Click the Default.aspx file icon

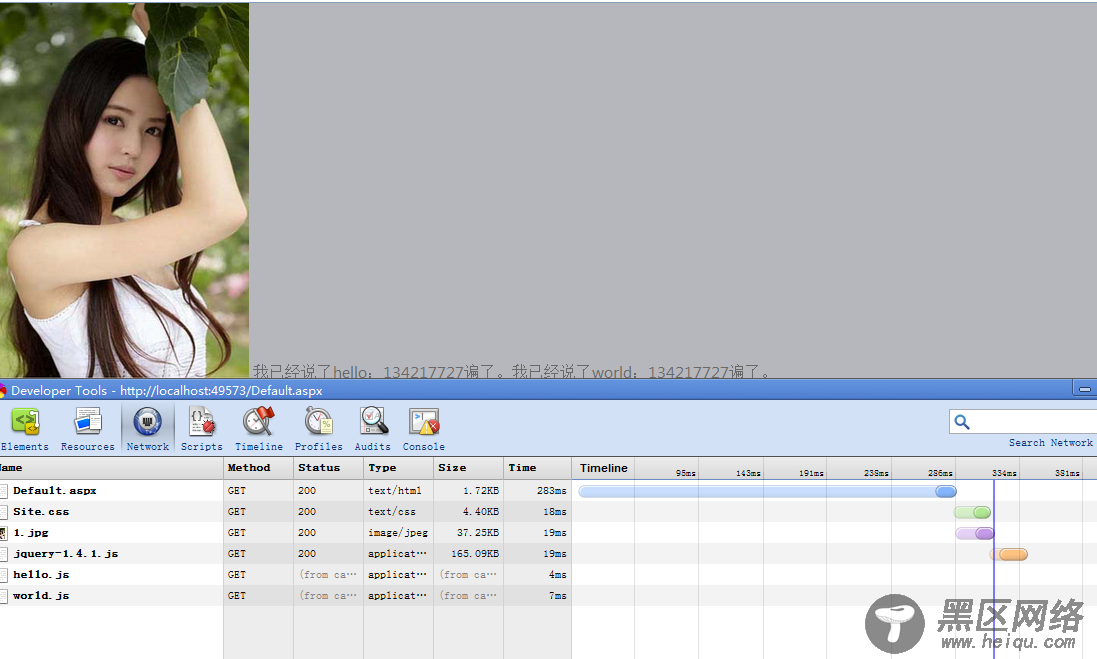[3, 490]
